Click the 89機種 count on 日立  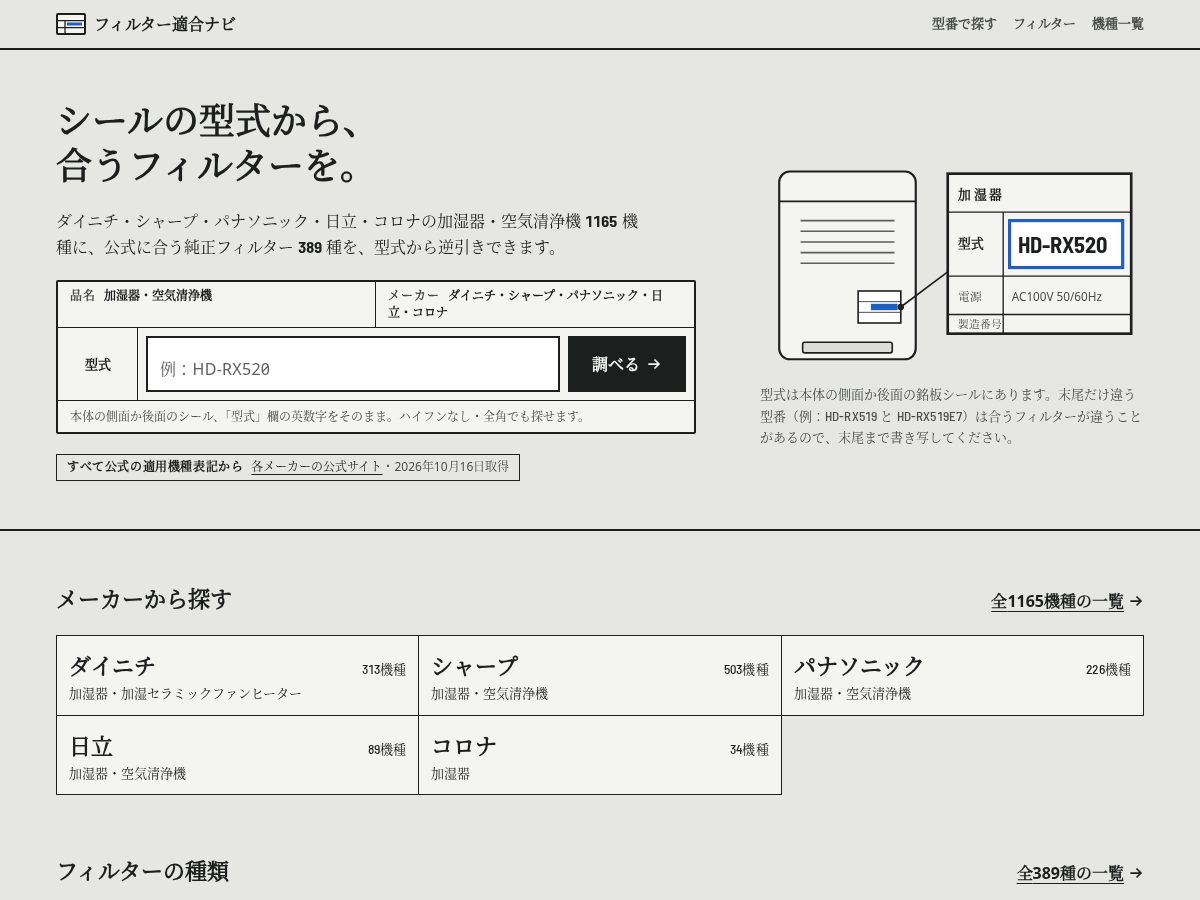387,750
